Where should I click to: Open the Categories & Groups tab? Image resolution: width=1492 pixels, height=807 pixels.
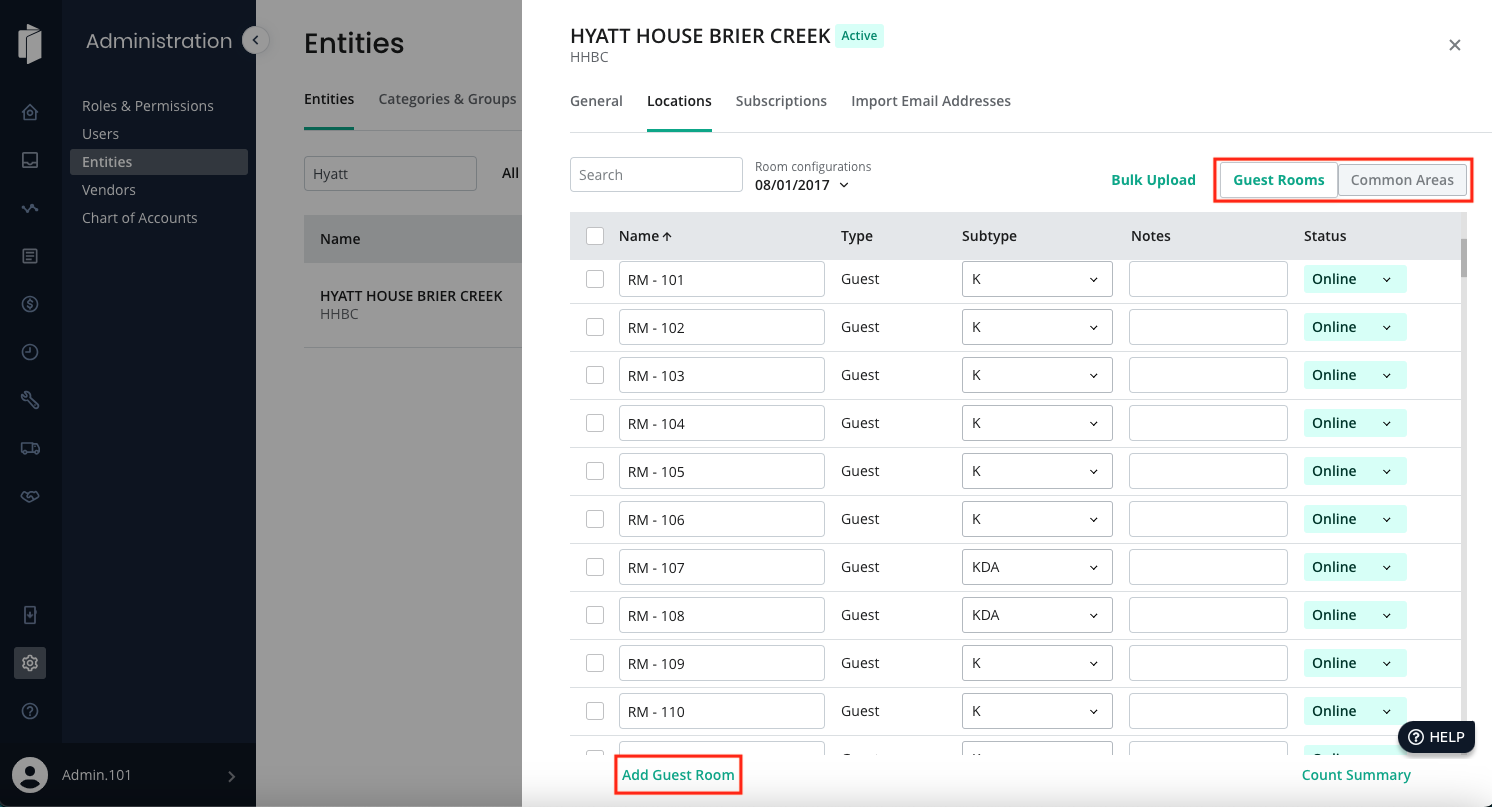tap(447, 99)
